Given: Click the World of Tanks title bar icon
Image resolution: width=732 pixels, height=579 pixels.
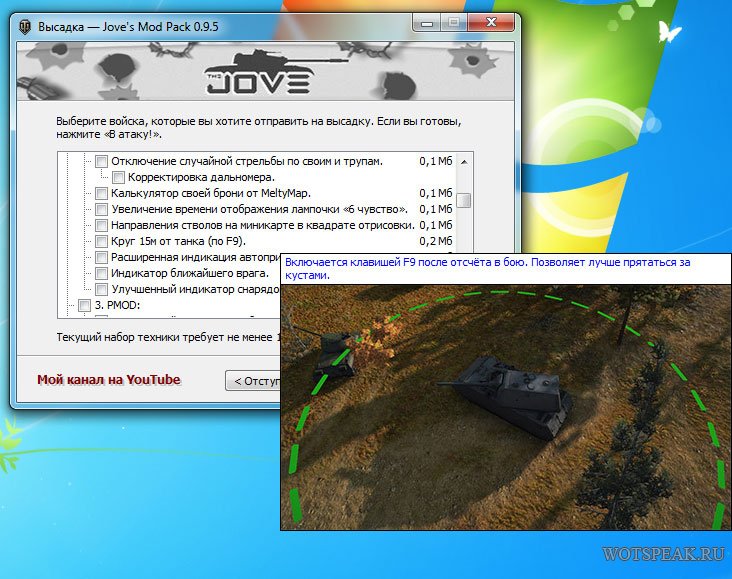Looking at the screenshot, I should point(25,24).
